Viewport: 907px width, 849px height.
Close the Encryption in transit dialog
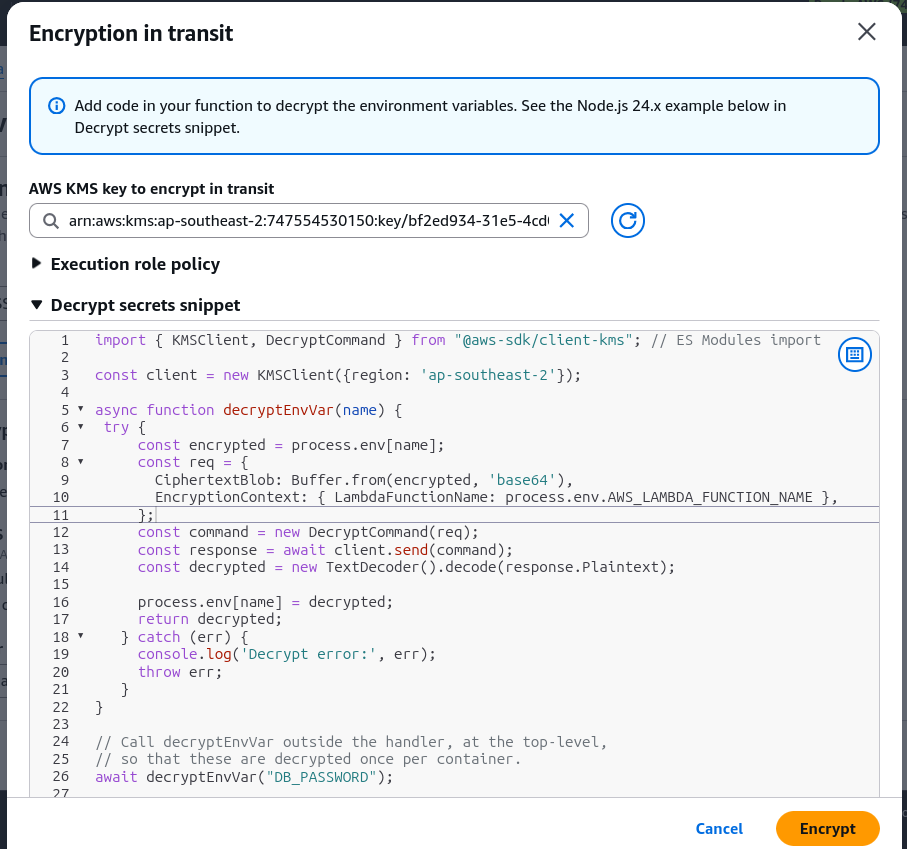[x=866, y=32]
